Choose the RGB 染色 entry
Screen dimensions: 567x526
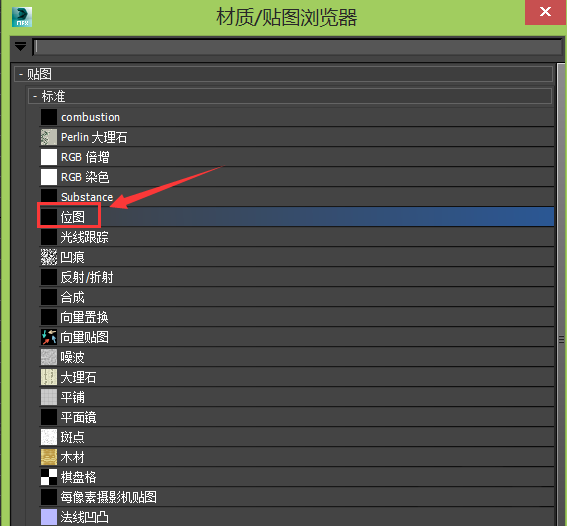click(297, 177)
